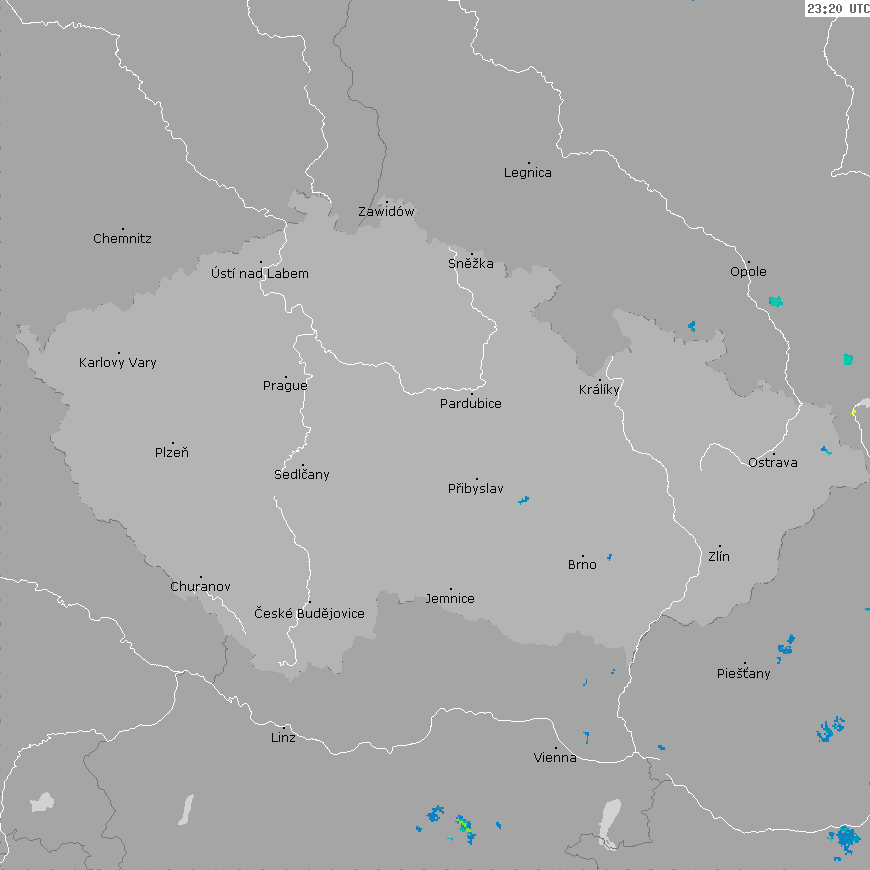Click the lightning cluster above Piešťany
Screen dimensions: 870x870
click(x=787, y=643)
